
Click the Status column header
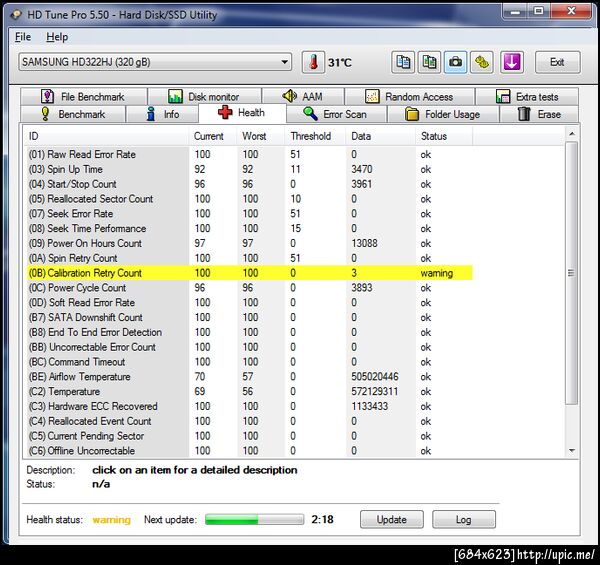[444, 136]
